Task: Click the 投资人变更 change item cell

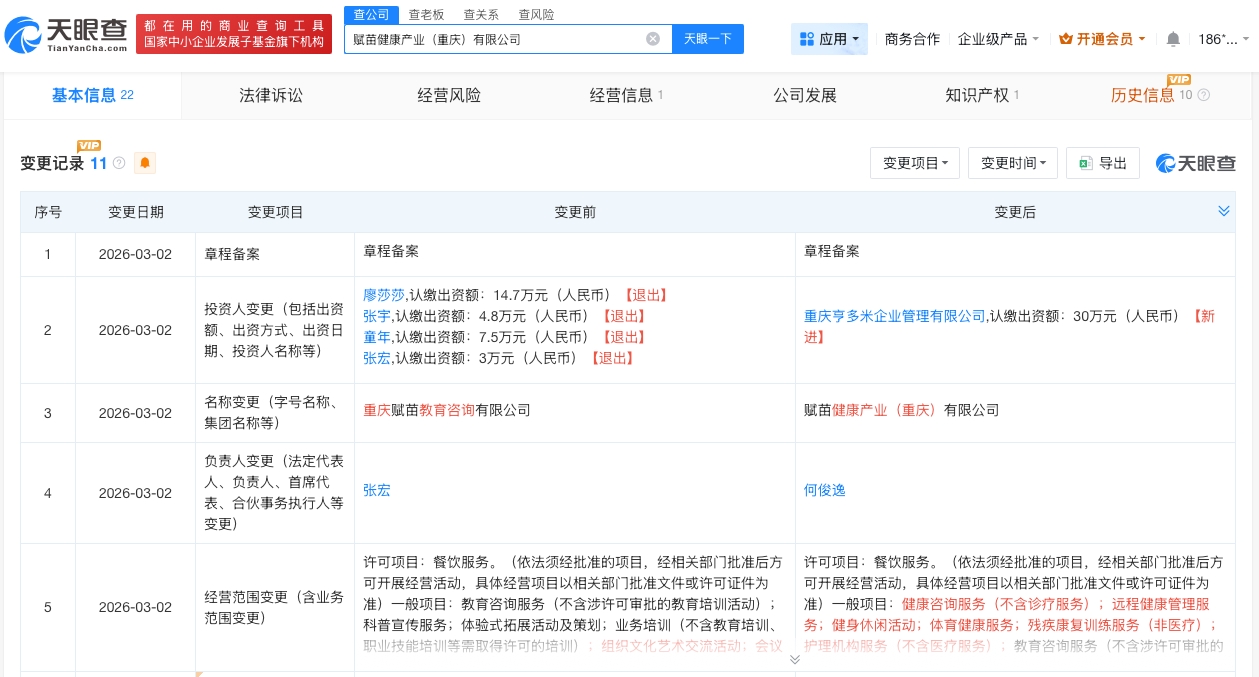Action: point(275,330)
